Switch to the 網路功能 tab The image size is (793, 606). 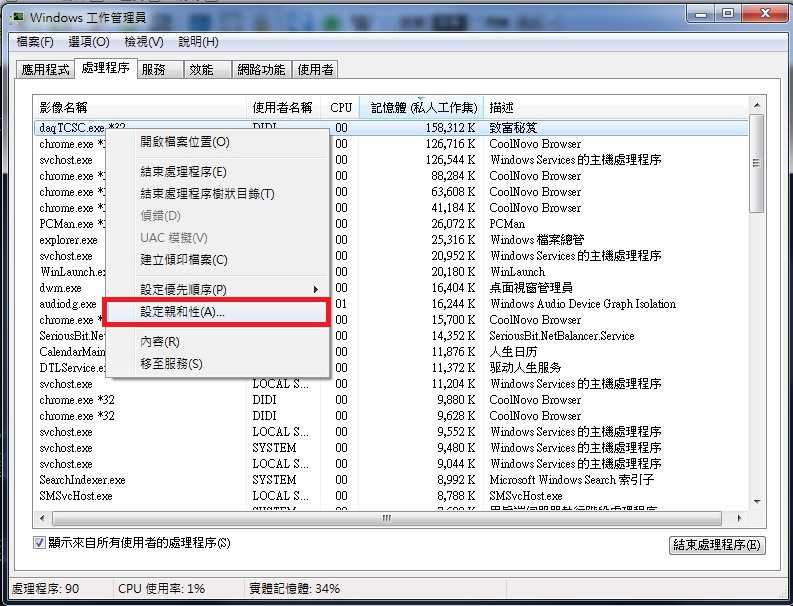261,69
